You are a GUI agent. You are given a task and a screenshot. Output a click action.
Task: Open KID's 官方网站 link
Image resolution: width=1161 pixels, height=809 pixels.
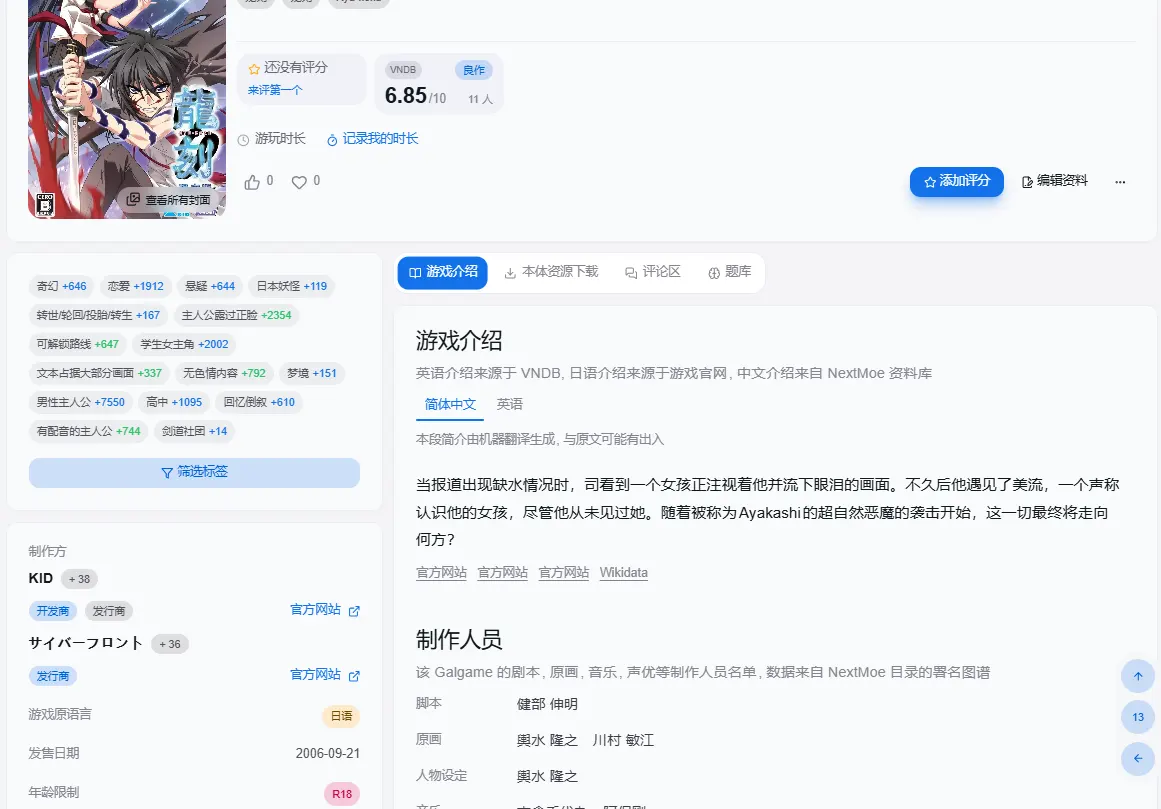(x=324, y=610)
